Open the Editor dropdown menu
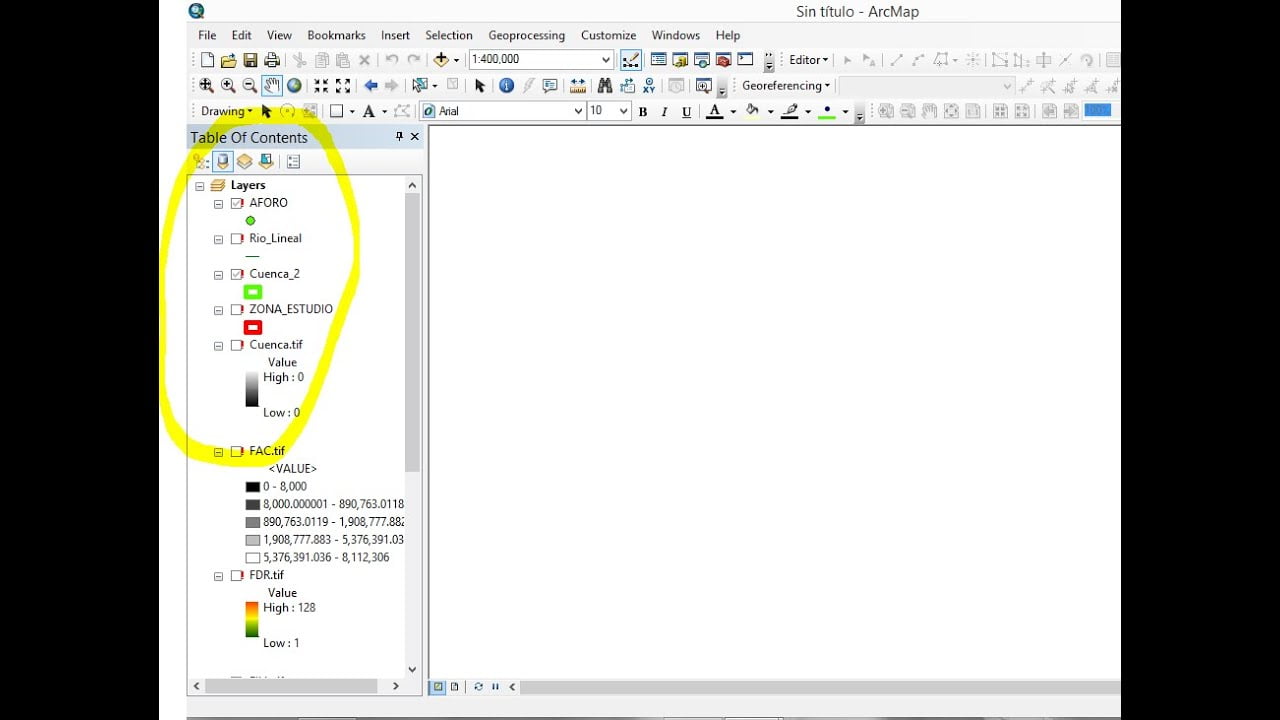The height and width of the screenshot is (720, 1280). [809, 60]
